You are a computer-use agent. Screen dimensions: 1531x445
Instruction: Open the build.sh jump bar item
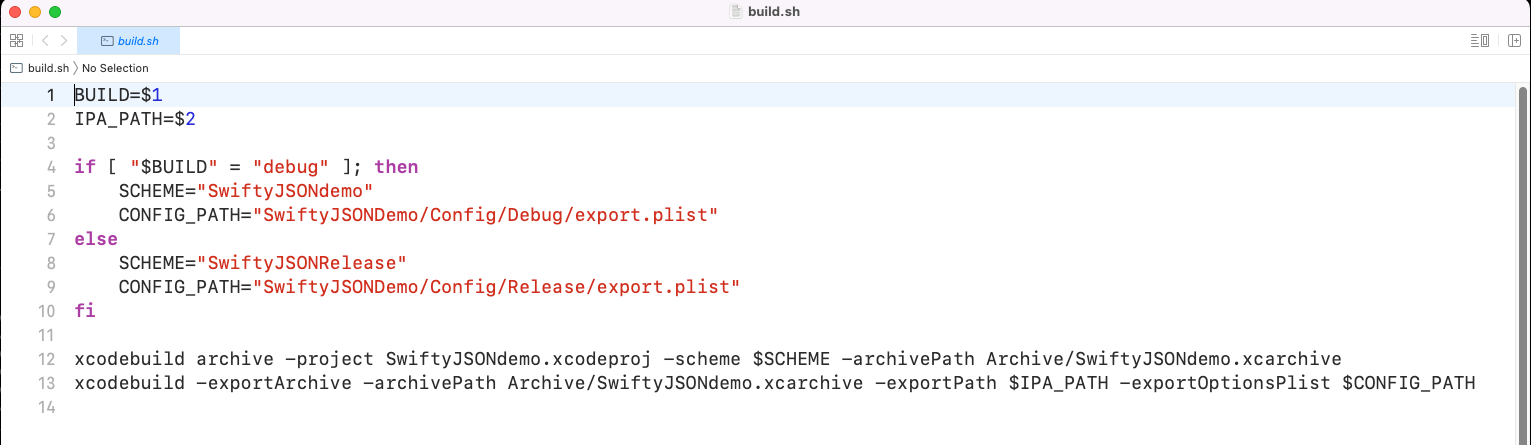point(48,68)
